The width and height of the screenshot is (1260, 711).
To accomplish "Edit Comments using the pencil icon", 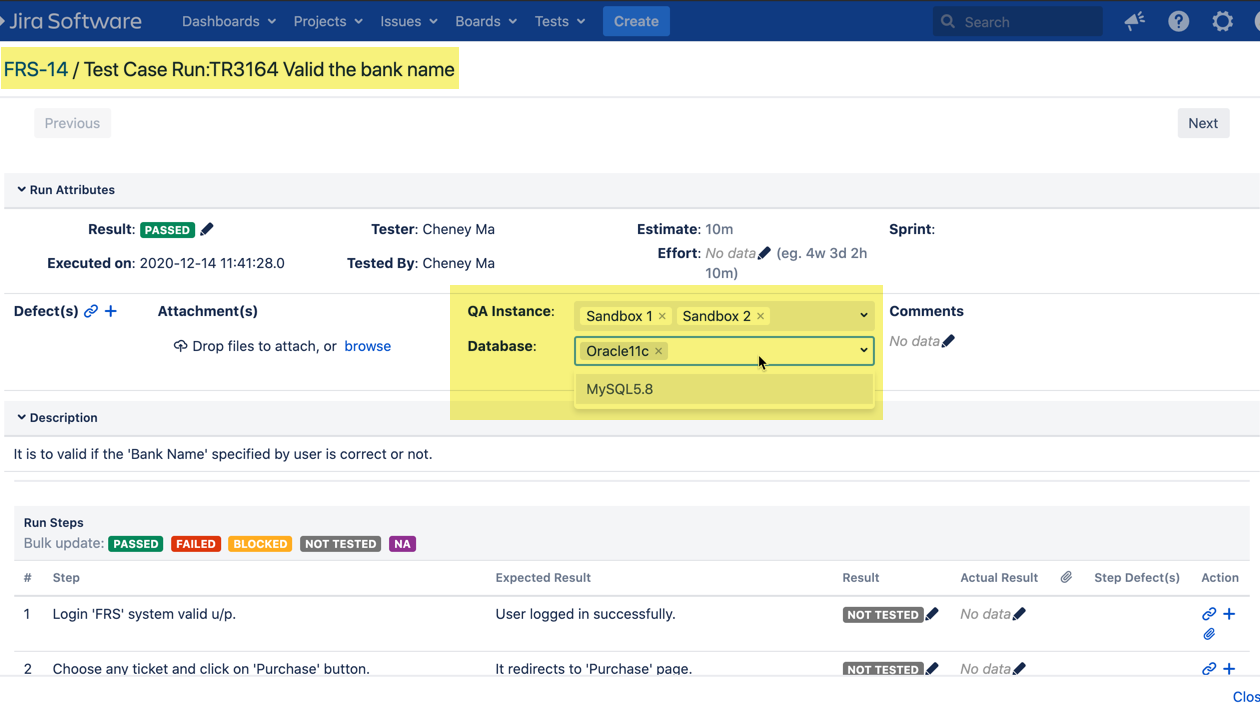I will pos(948,342).
